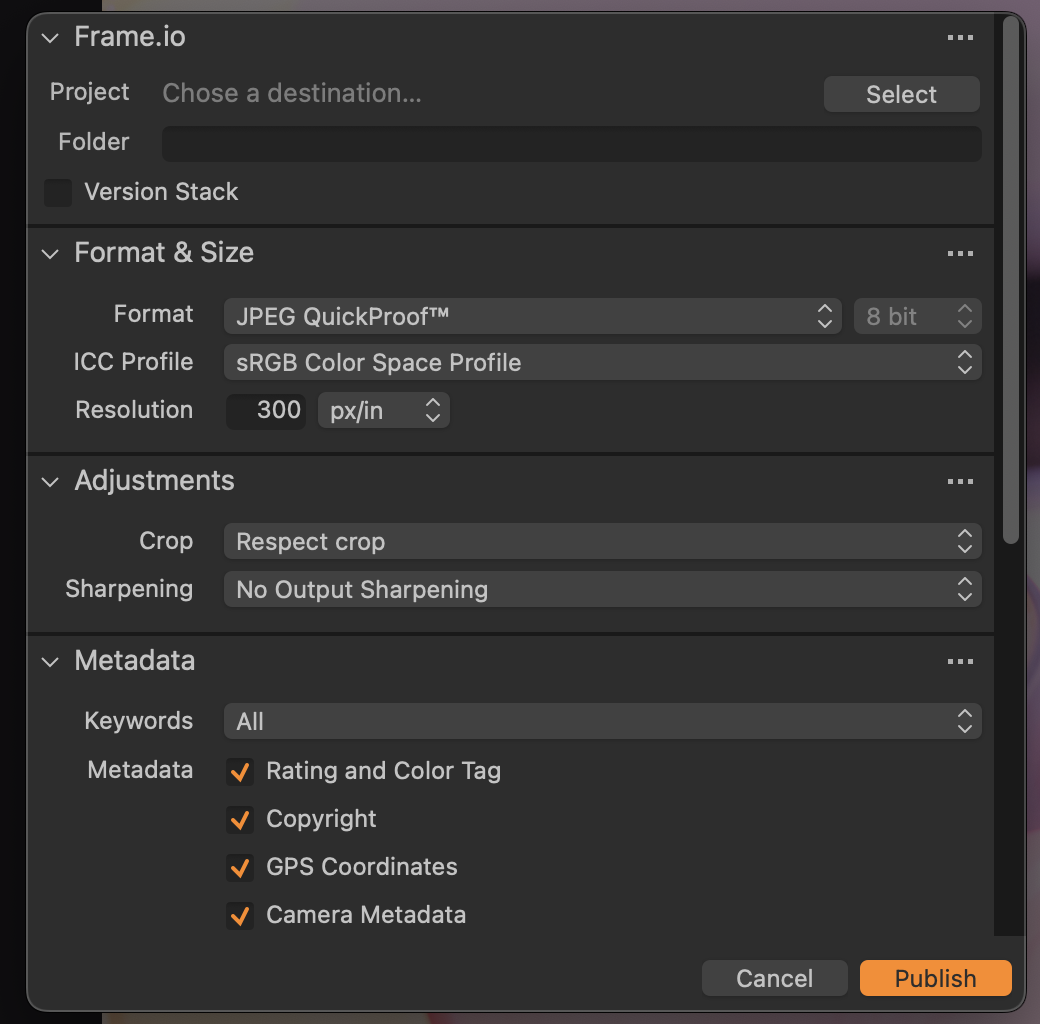Change the px/in resolution unit dropdown
Viewport: 1040px width, 1024px height.
click(384, 411)
